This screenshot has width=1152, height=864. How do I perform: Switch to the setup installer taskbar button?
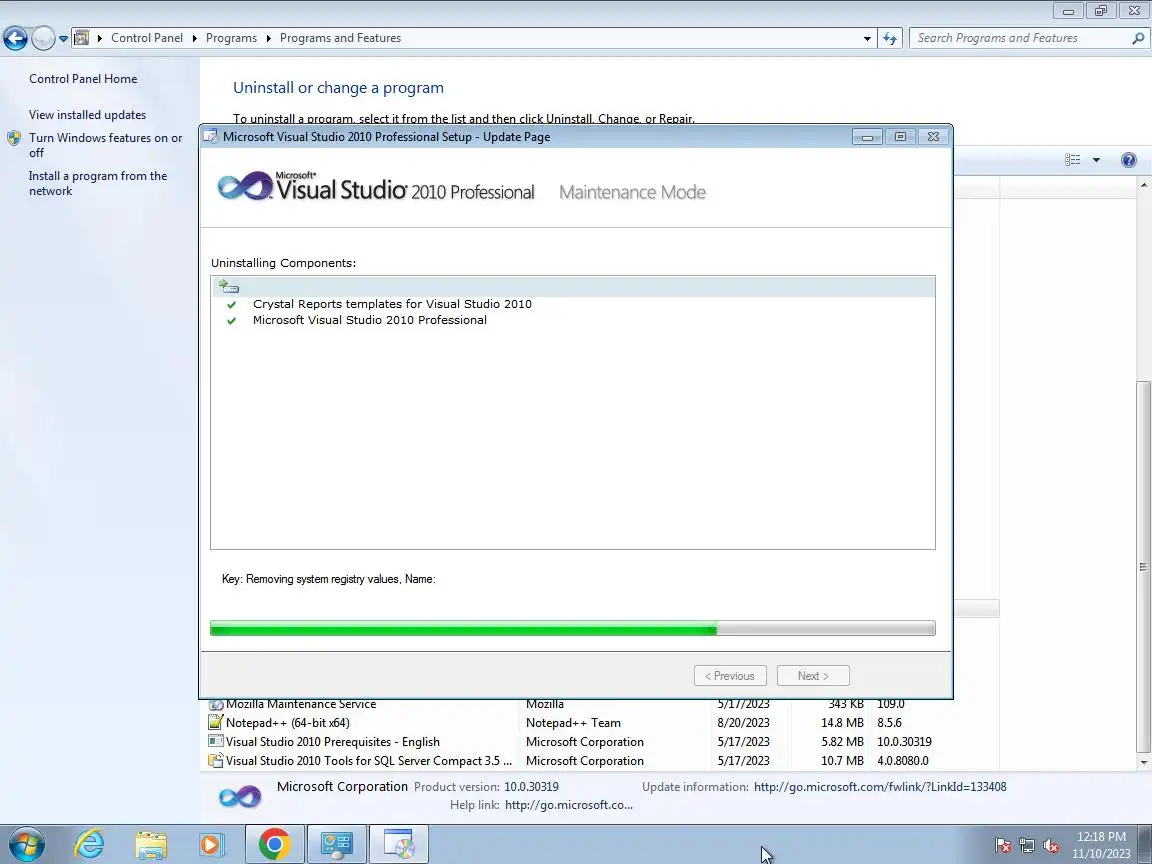click(398, 845)
